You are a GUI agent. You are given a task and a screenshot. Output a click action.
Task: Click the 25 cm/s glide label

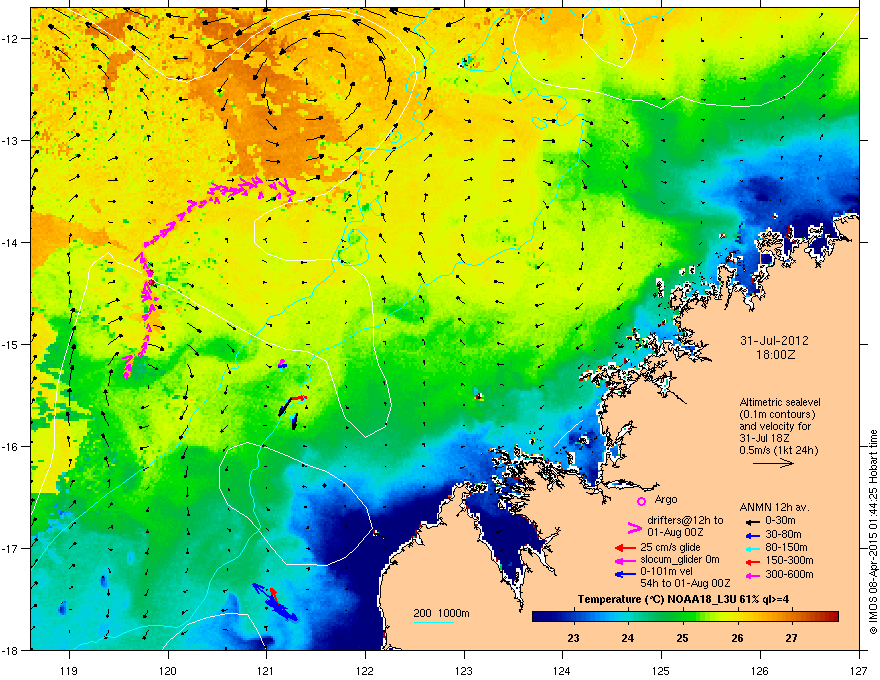point(670,547)
